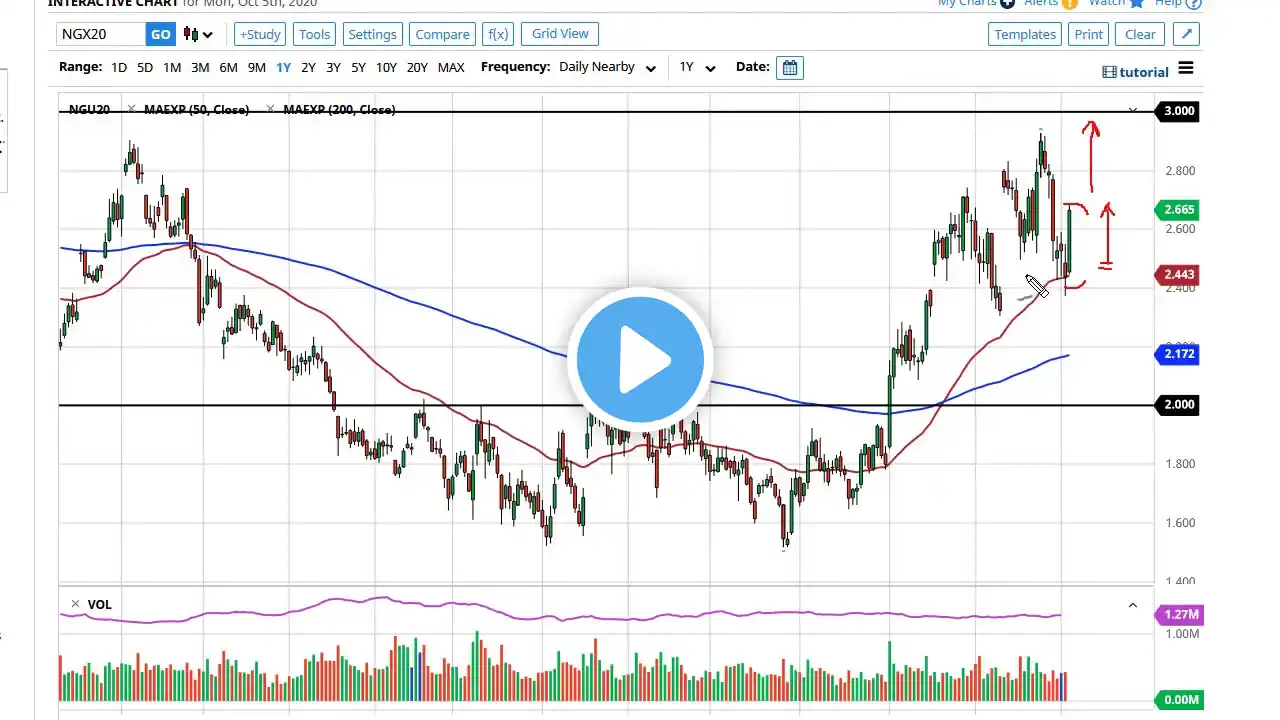Open the Compare panel
This screenshot has height=720, width=1280.
[442, 34]
